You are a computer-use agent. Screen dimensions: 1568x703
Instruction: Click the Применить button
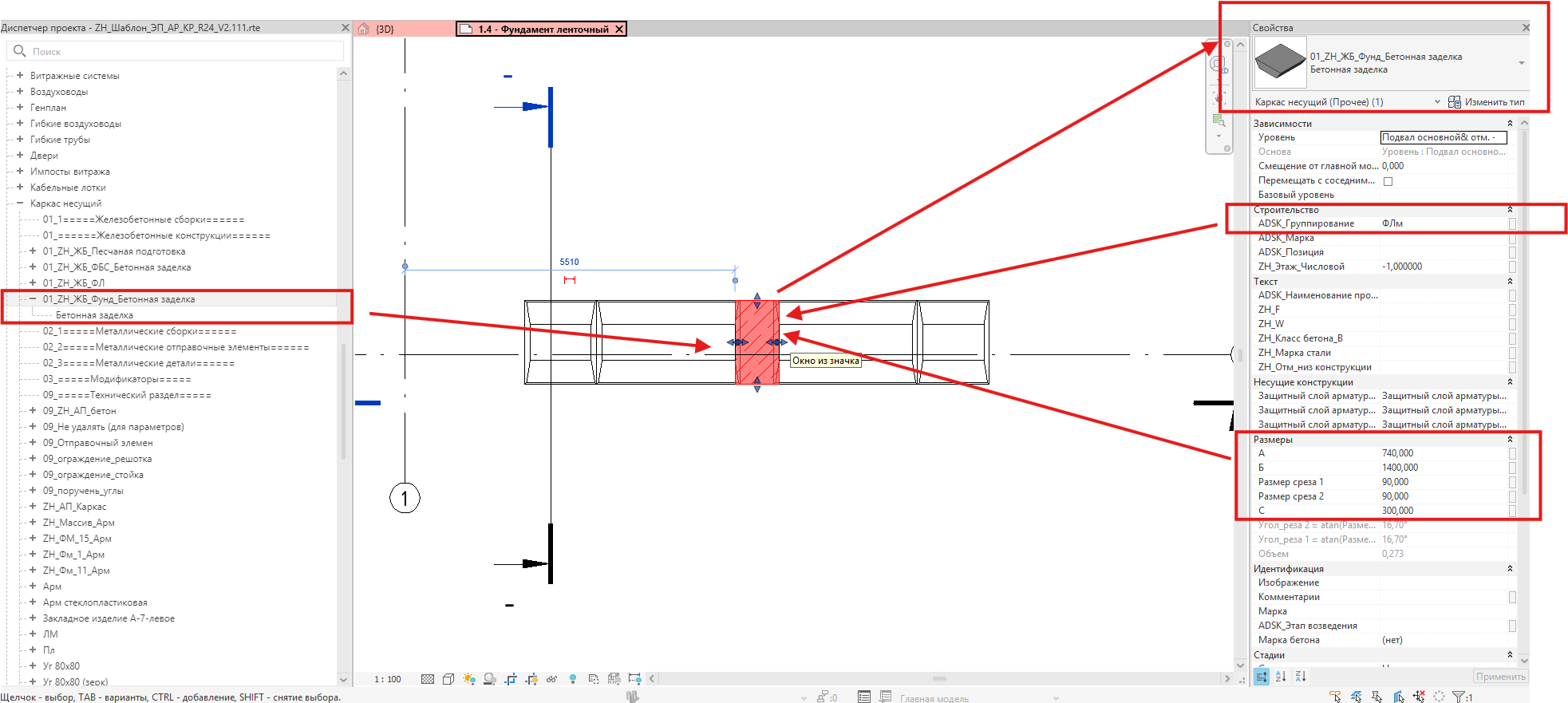pyautogui.click(x=1500, y=677)
